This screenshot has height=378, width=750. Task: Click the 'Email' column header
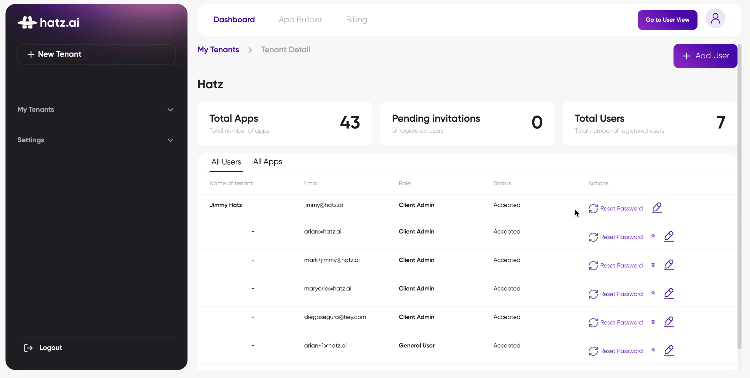tap(311, 183)
